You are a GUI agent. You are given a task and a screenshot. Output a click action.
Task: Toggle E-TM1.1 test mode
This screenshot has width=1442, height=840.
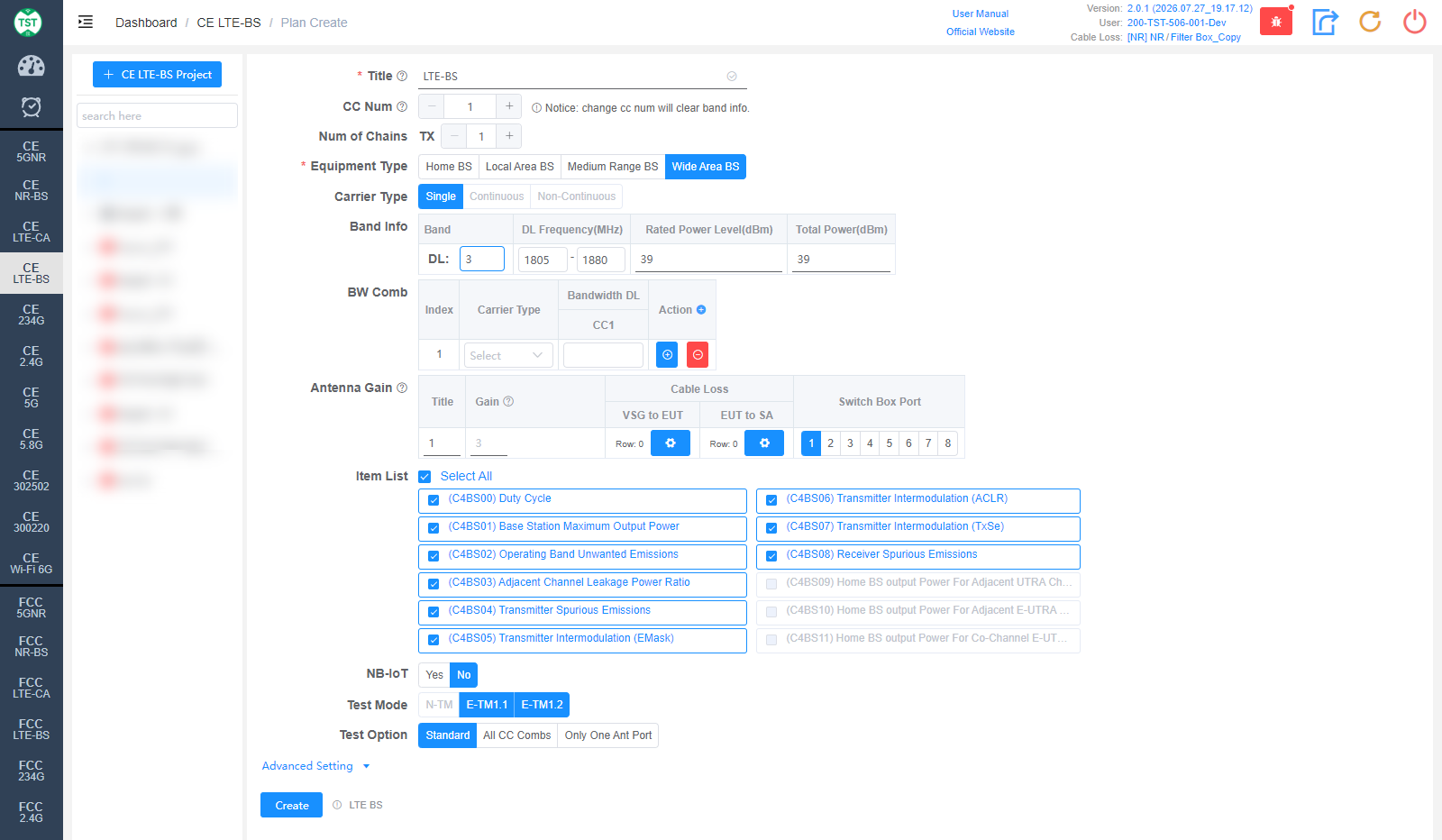(x=487, y=705)
